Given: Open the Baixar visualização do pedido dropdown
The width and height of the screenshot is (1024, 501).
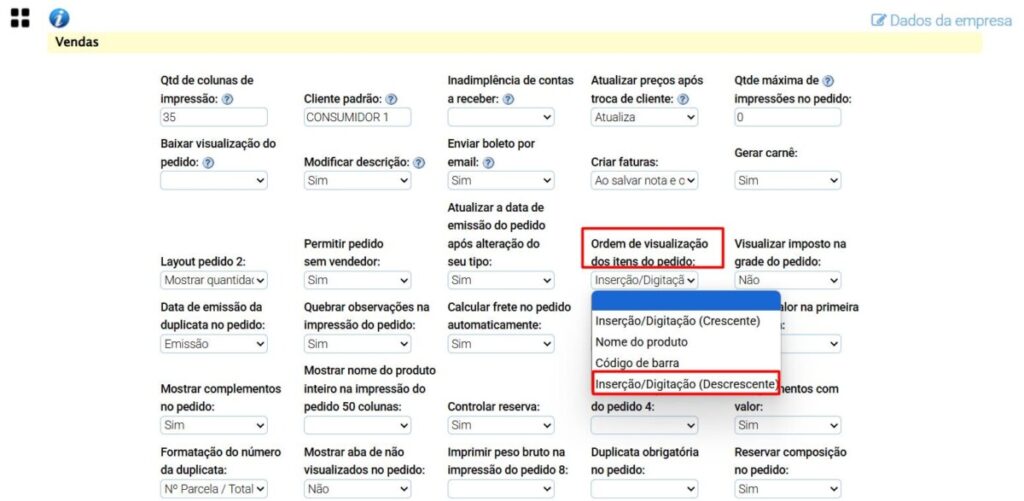Looking at the screenshot, I should tap(214, 180).
